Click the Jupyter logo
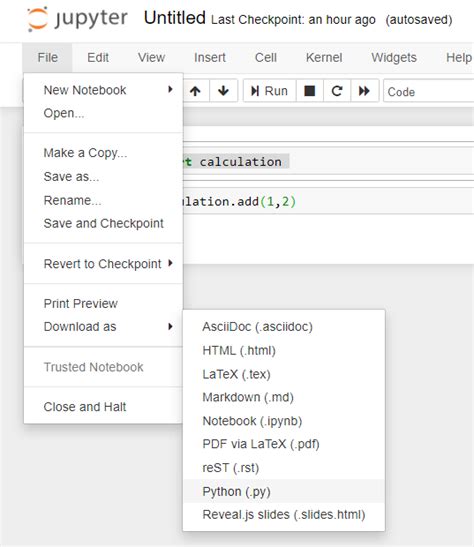The image size is (474, 547). pos(77,18)
